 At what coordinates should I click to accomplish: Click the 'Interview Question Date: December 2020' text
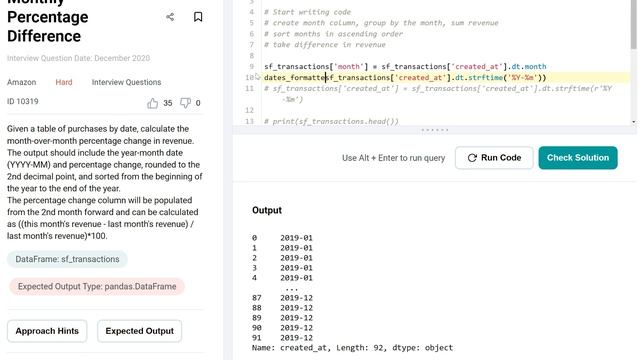pyautogui.click(x=78, y=58)
